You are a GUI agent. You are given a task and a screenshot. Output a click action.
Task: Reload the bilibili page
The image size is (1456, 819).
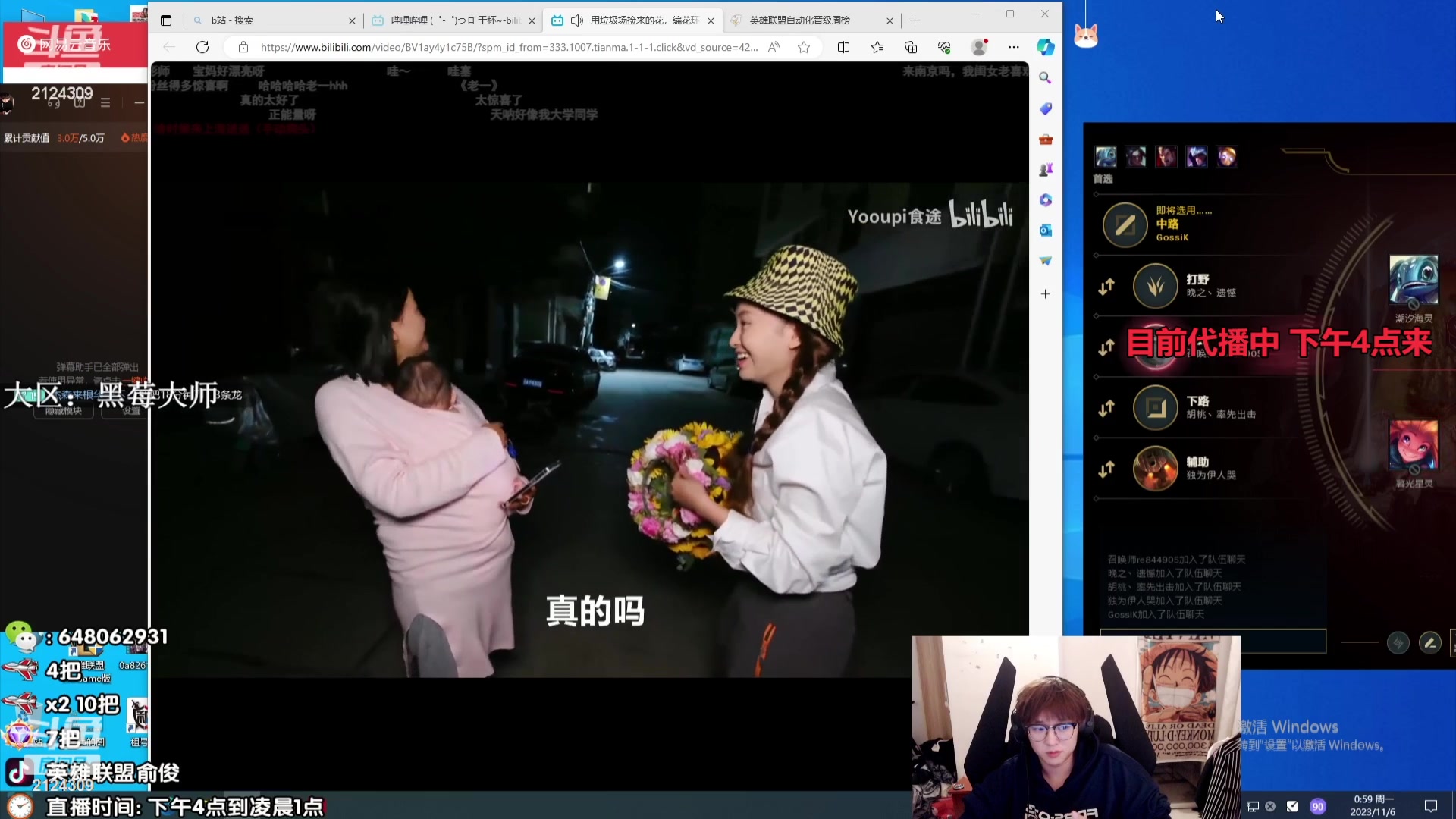coord(202,47)
